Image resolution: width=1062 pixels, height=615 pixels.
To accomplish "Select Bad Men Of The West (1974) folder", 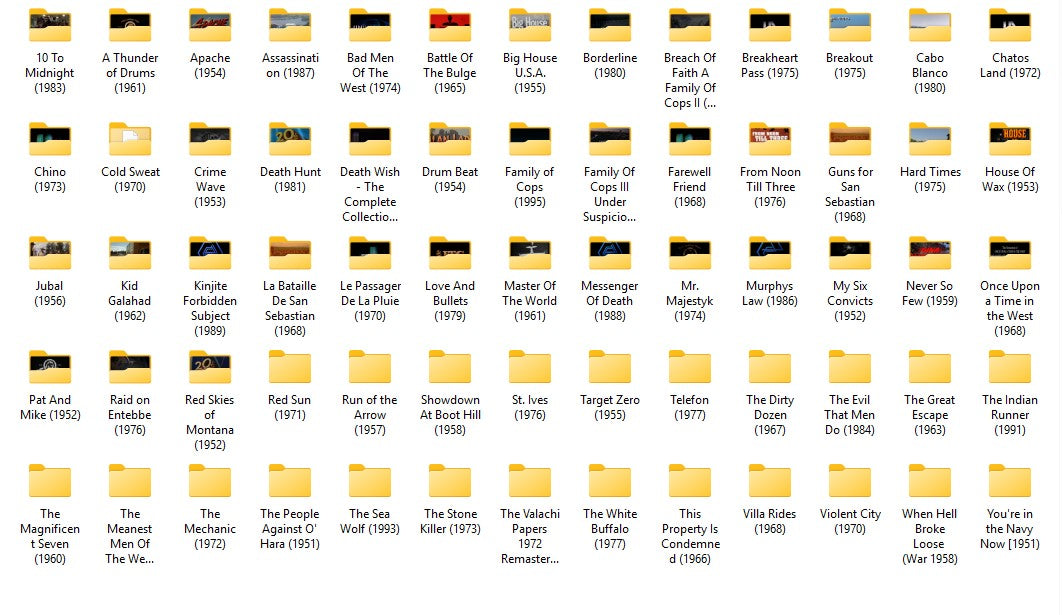I will 370,26.
